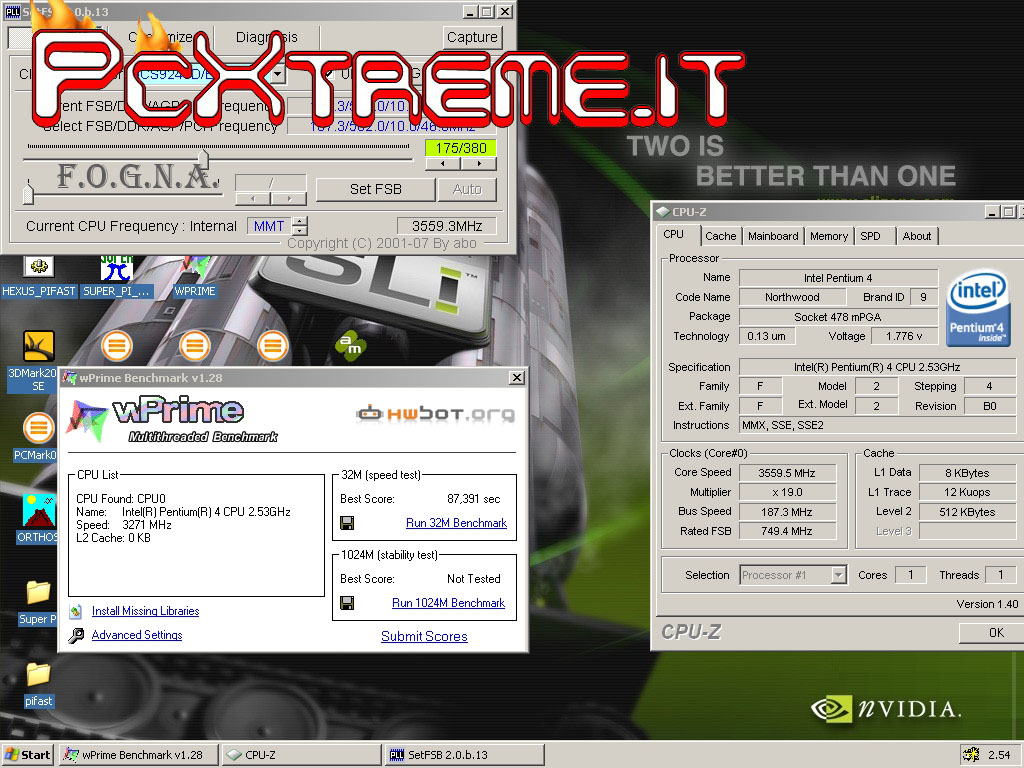Open the About tab in CPU-Z
The height and width of the screenshot is (768, 1024).
tap(917, 236)
